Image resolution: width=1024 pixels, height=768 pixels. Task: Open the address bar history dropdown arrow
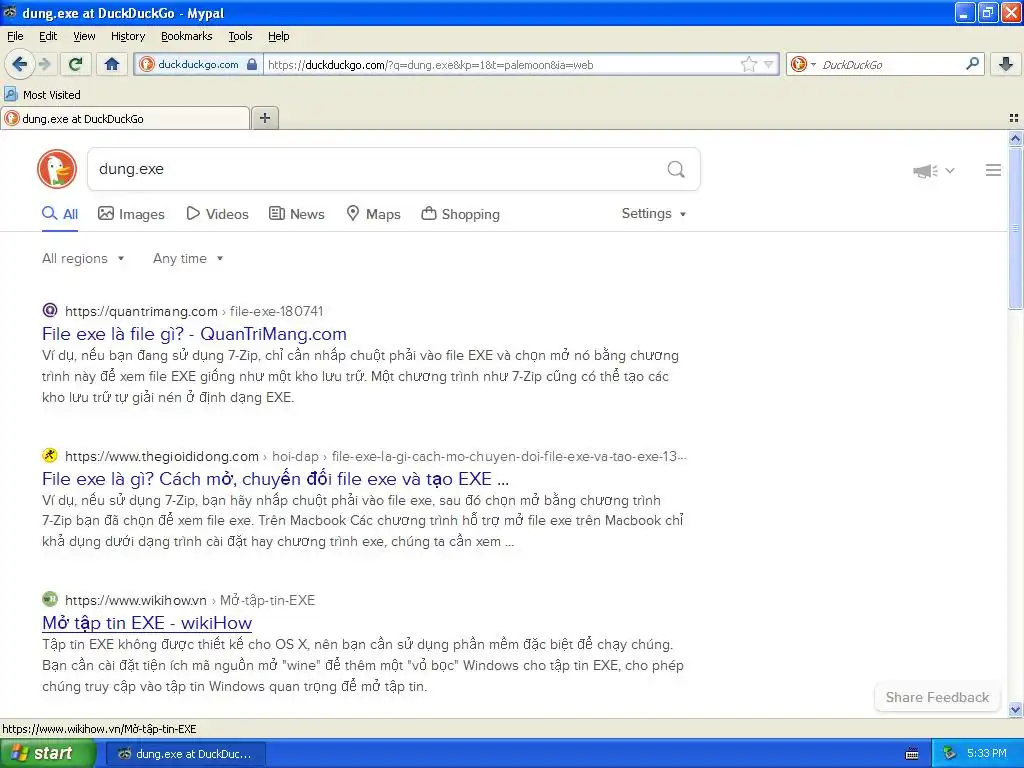pos(769,64)
